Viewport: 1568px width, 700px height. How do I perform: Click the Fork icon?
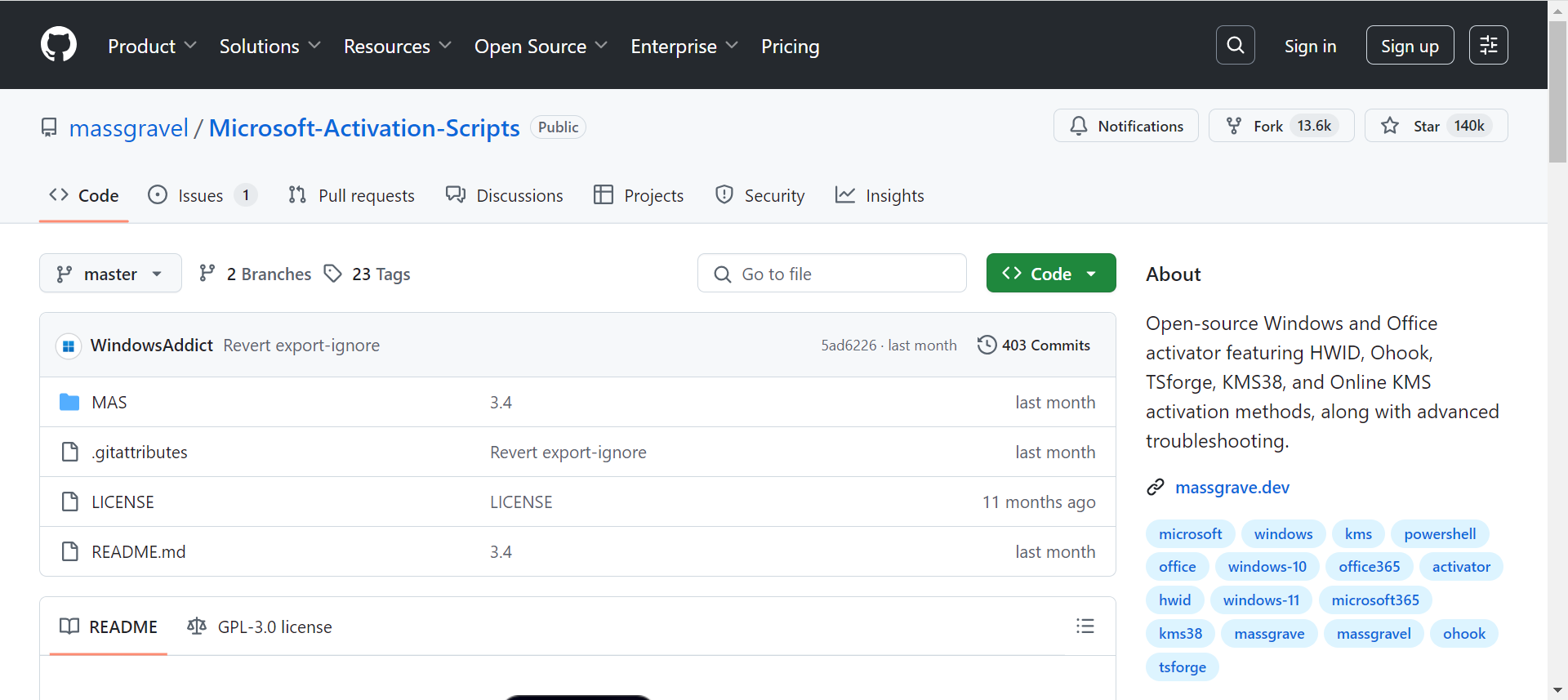click(1234, 126)
